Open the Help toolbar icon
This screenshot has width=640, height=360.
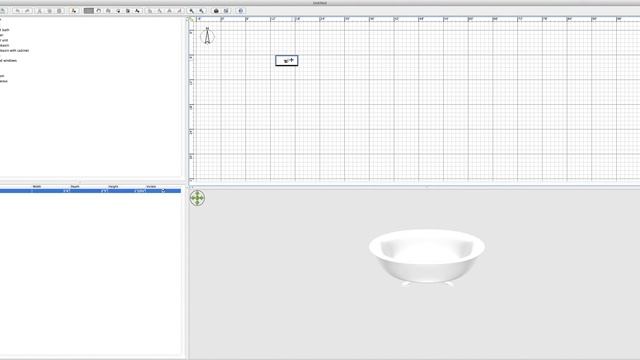(240, 11)
